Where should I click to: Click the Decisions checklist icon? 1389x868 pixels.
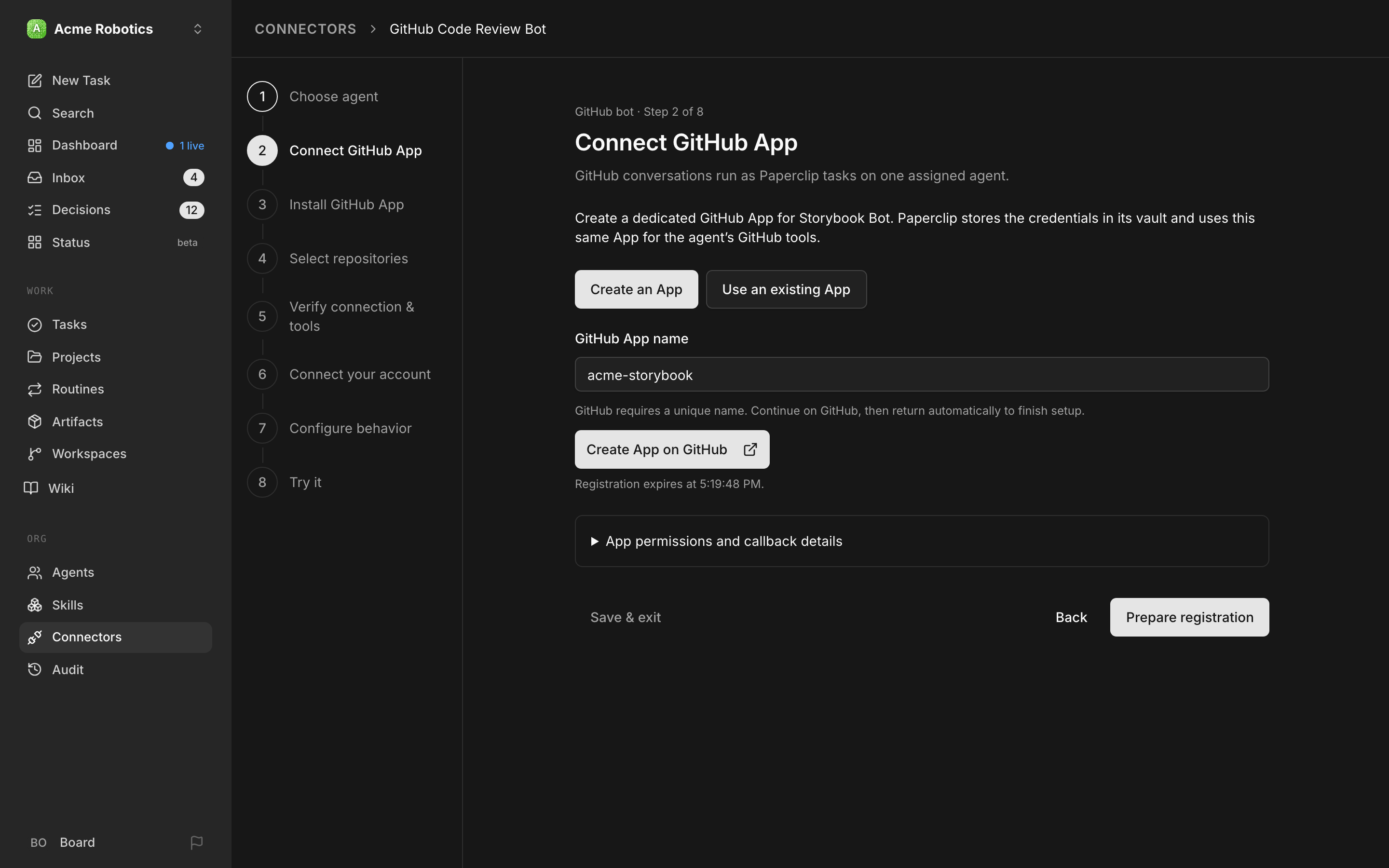coord(34,210)
